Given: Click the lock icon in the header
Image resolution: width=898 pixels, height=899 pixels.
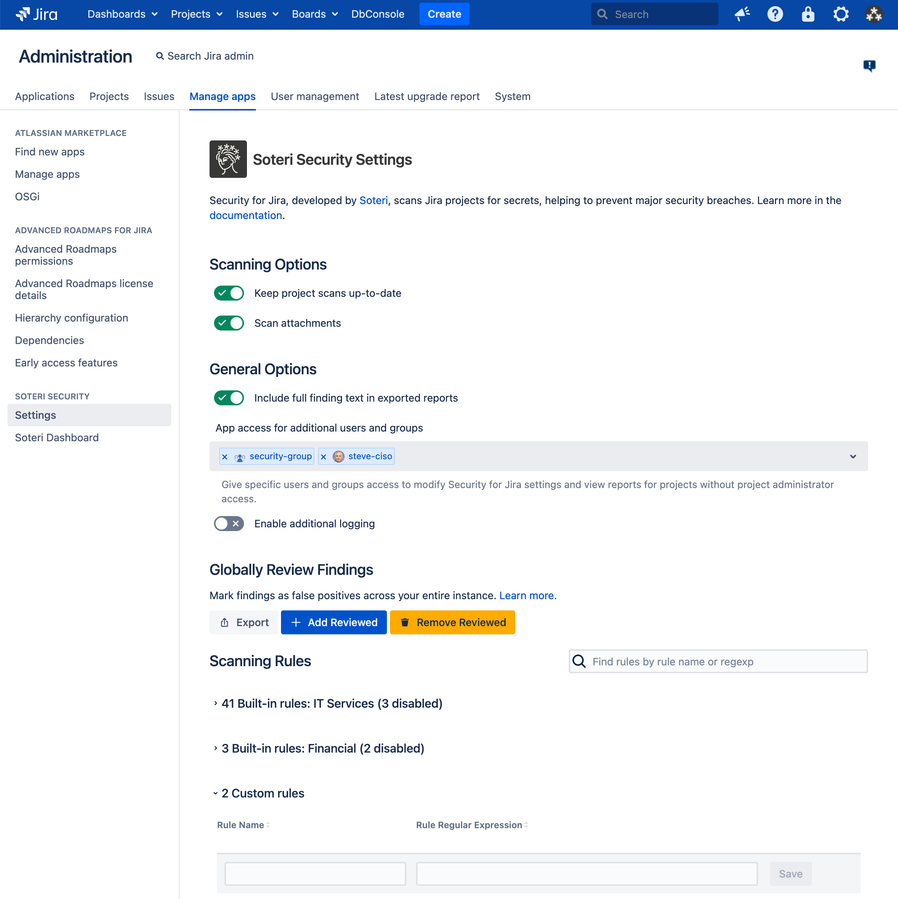Looking at the screenshot, I should tap(808, 14).
